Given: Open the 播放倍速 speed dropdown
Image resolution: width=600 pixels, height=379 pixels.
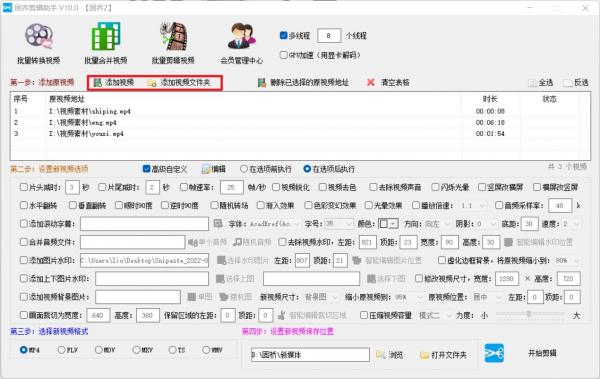Looking at the screenshot, I should (473, 206).
